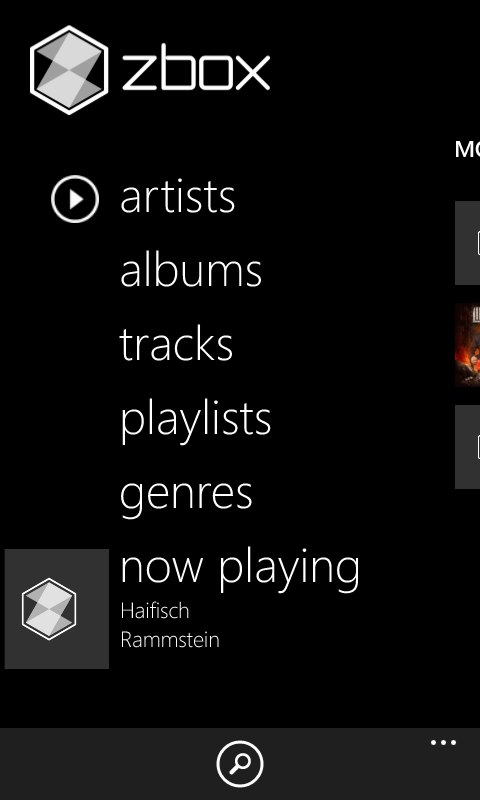The height and width of the screenshot is (800, 480).
Task: Select the Haifisch track title
Action: click(155, 611)
